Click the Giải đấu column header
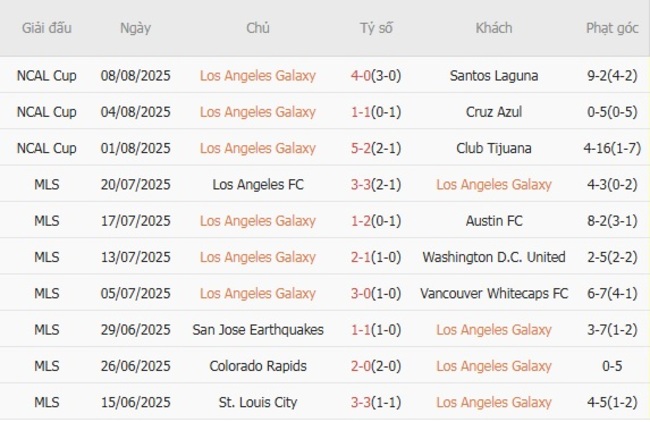 click(x=46, y=28)
